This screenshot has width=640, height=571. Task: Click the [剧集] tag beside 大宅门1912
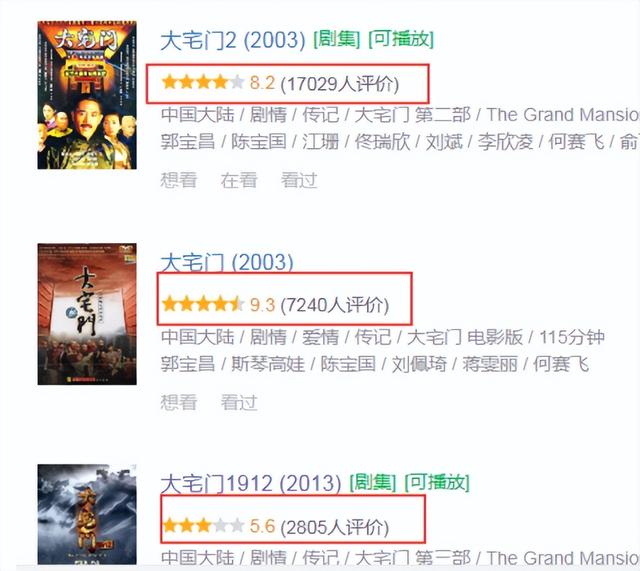(x=373, y=483)
